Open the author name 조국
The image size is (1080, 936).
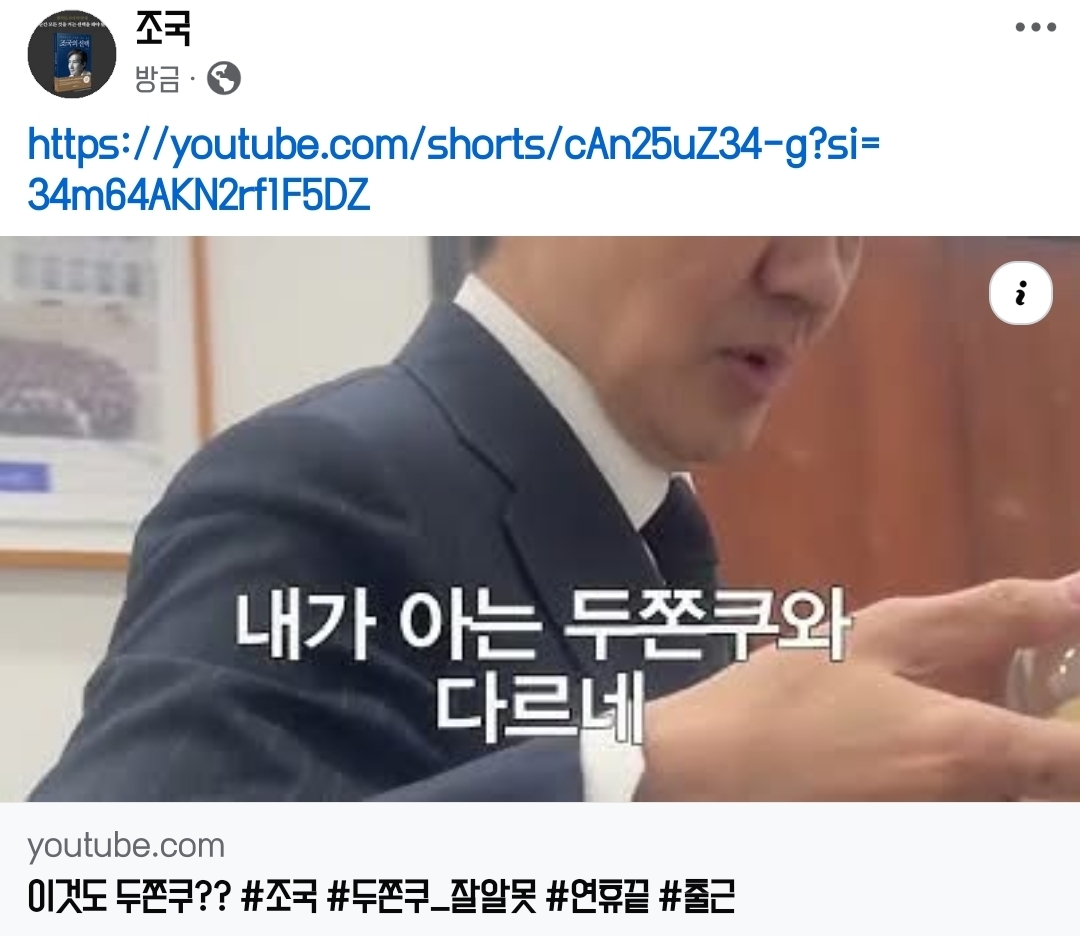[163, 29]
